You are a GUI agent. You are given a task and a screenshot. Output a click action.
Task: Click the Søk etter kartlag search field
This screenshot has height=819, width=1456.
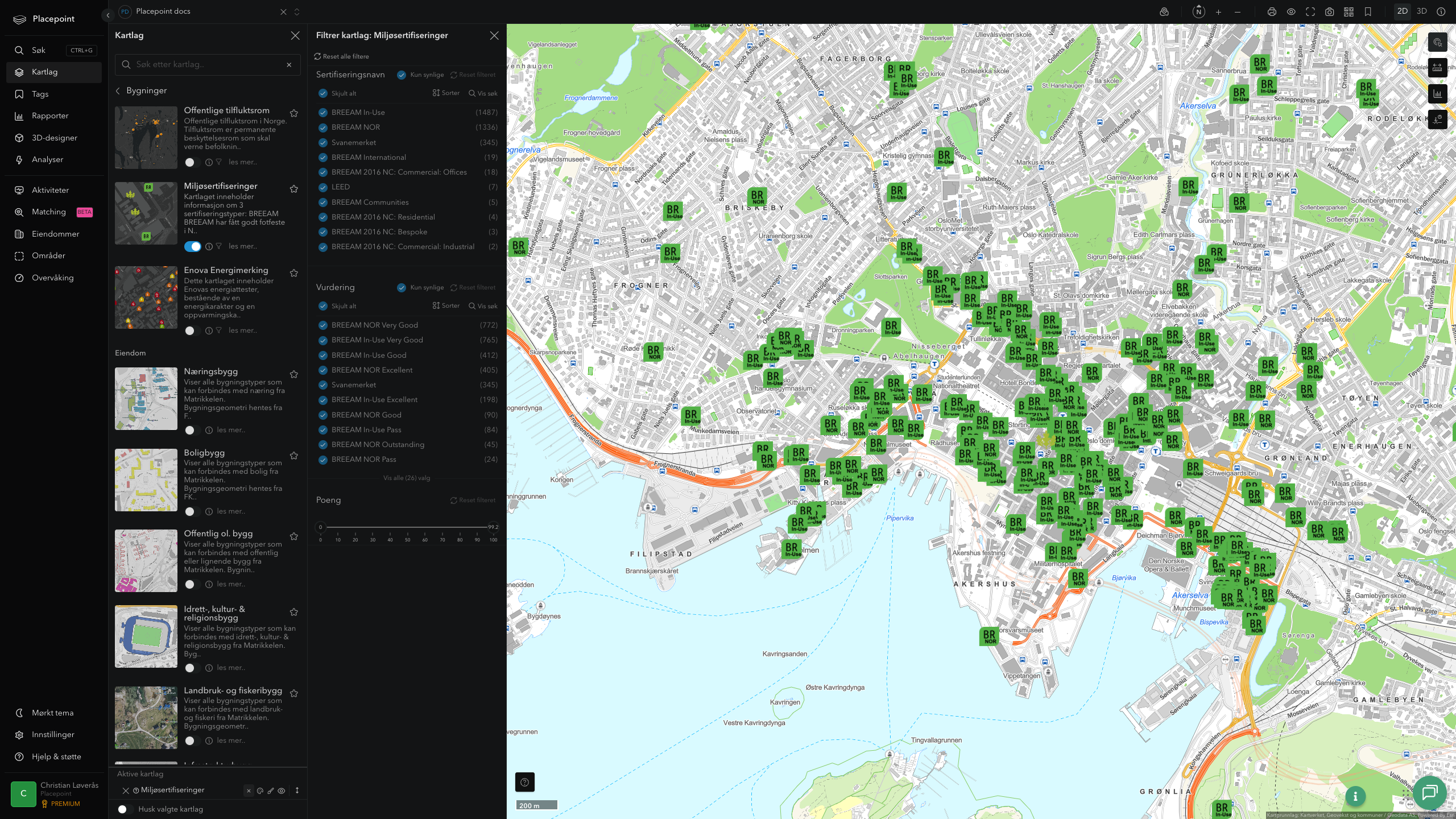208,65
